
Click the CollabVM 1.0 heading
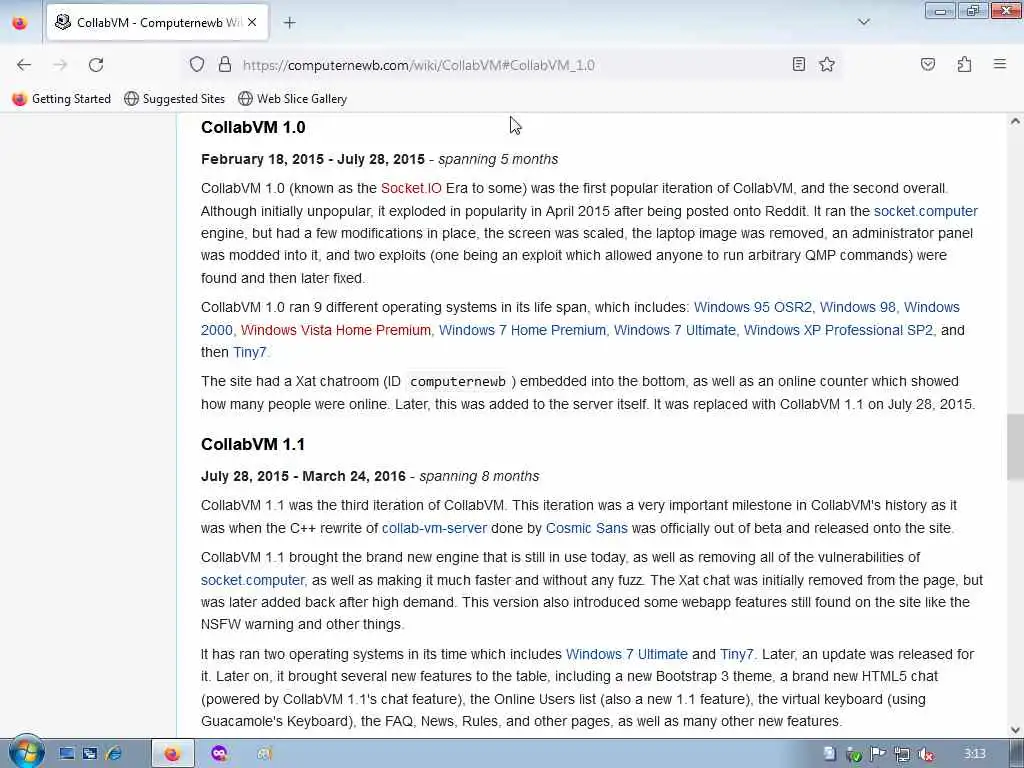[x=253, y=127]
